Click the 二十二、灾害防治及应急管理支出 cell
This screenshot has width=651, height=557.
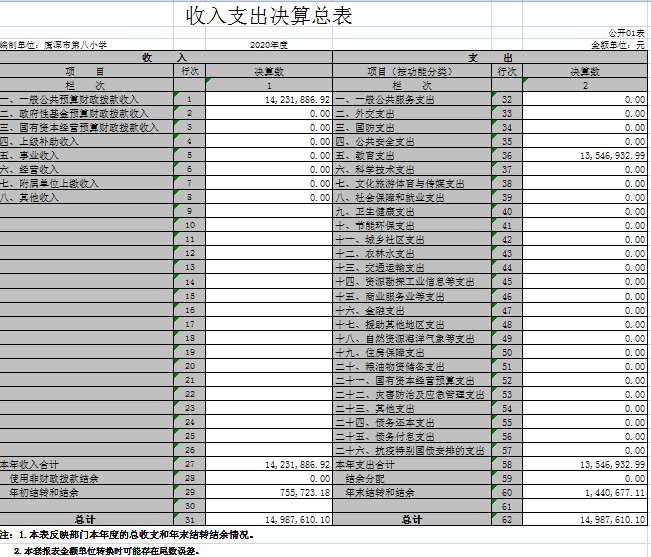point(412,395)
